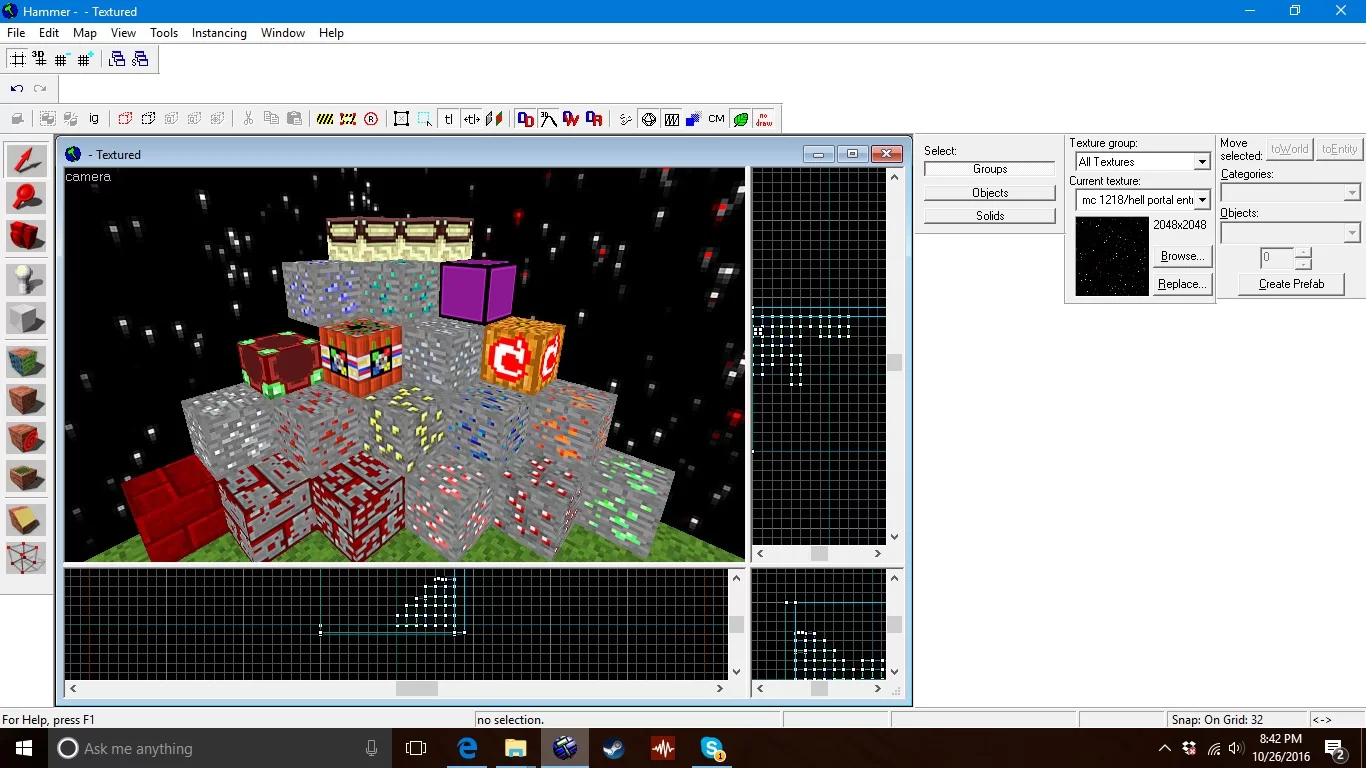Screen dimensions: 1366x768
Task: Click the smaller grid icon
Action: 62,59
